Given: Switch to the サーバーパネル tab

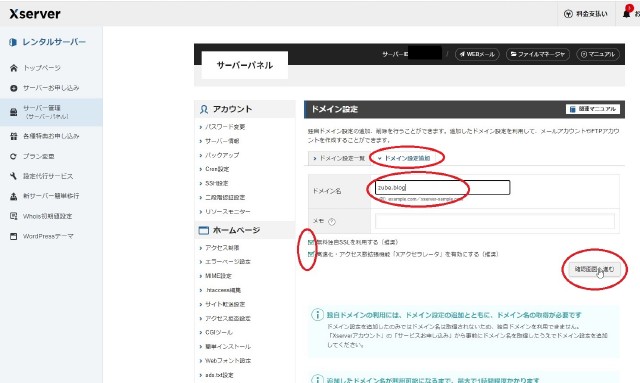Looking at the screenshot, I should pyautogui.click(x=244, y=65).
